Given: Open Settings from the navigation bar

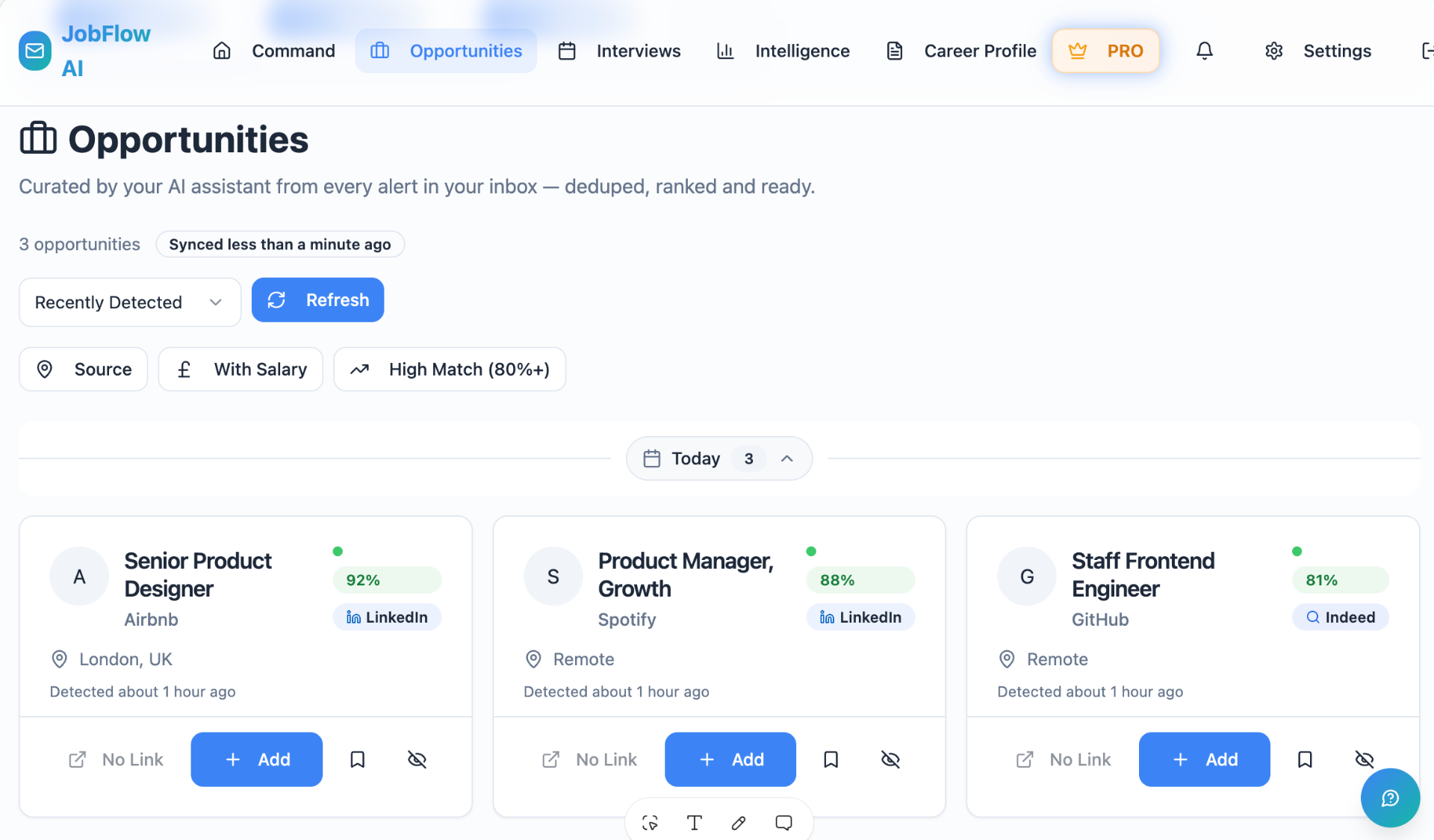Looking at the screenshot, I should tap(1318, 51).
